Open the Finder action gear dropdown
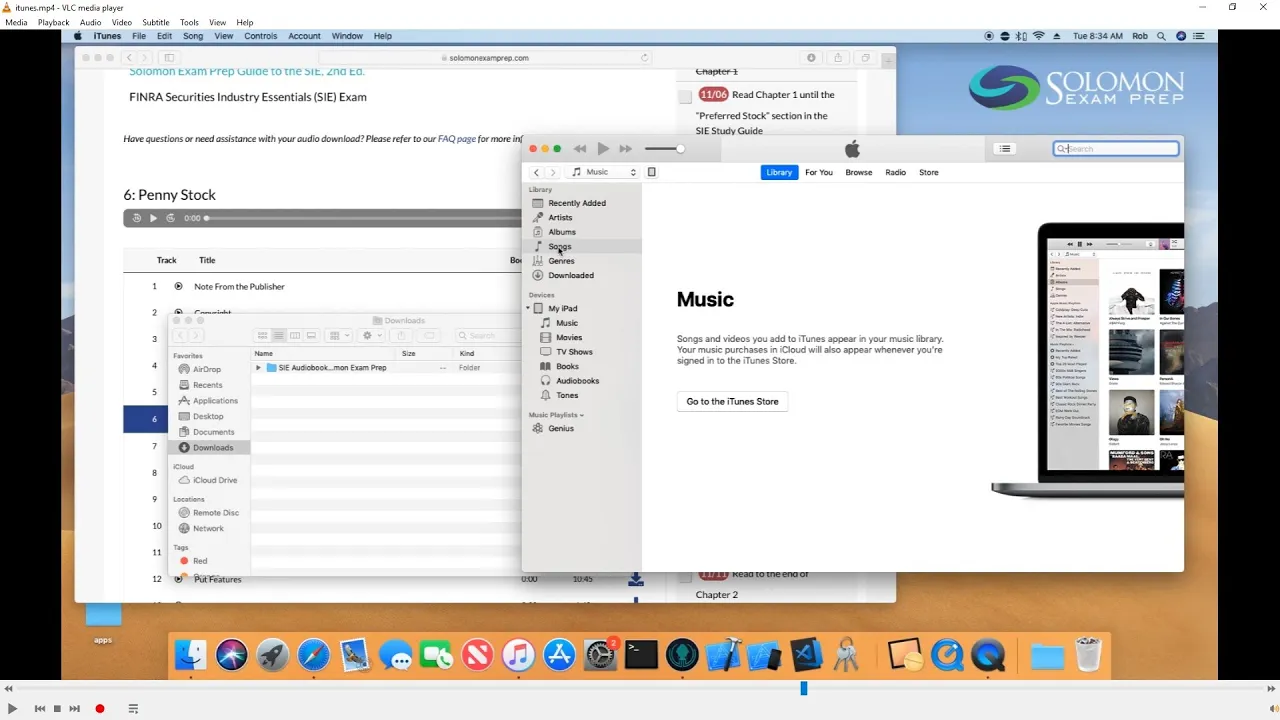 coord(371,336)
